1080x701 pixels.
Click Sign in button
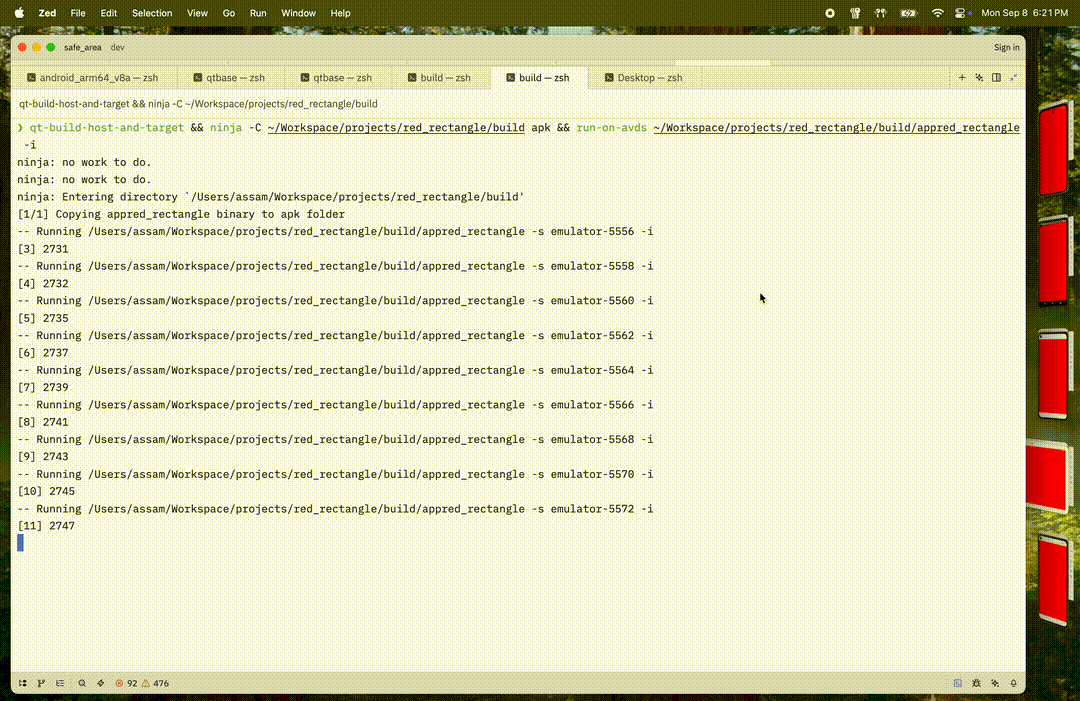pos(1006,48)
